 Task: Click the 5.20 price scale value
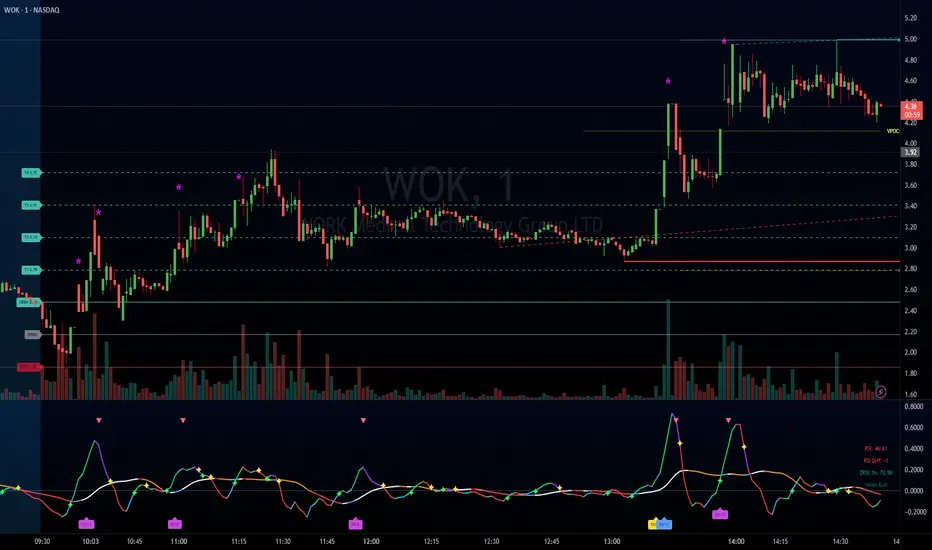pos(910,18)
